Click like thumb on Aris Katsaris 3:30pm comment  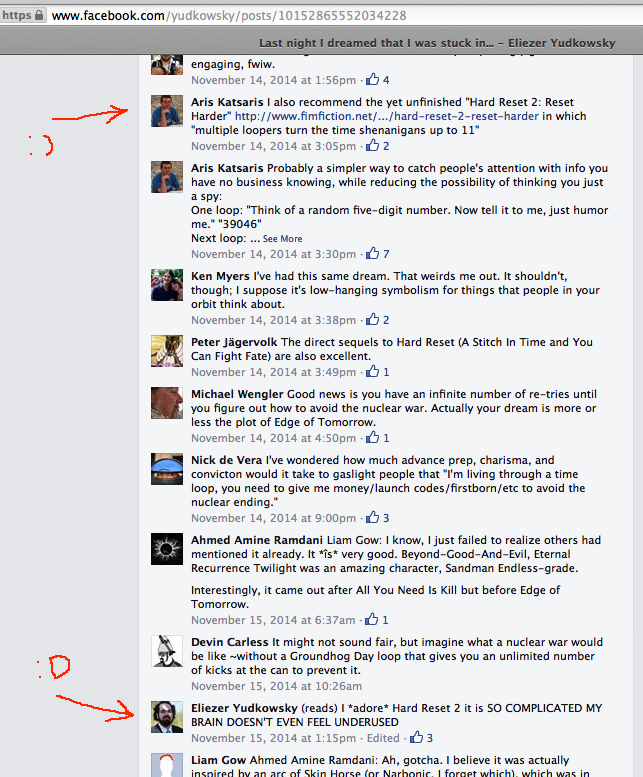click(x=373, y=253)
